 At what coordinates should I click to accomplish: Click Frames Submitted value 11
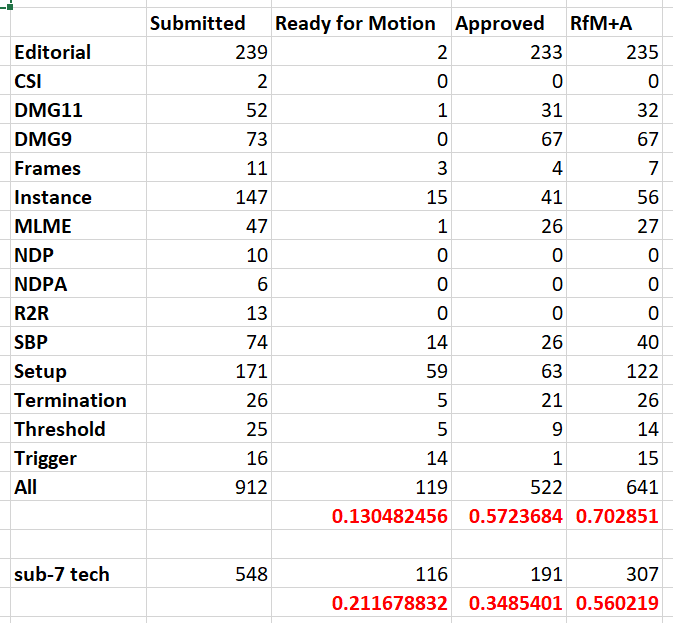(x=209, y=167)
